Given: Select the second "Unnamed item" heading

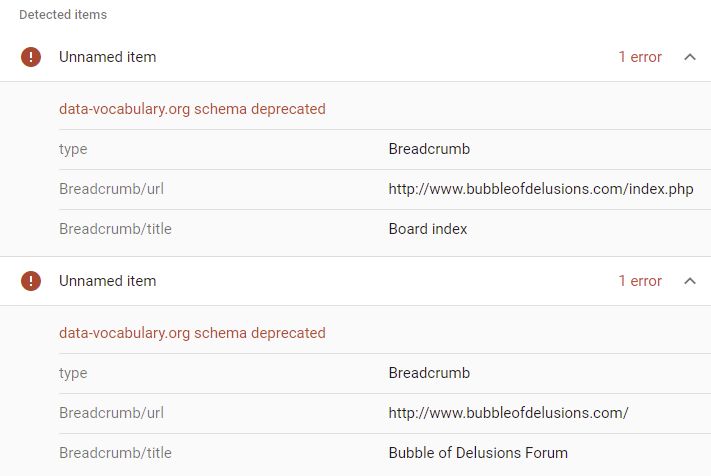Looking at the screenshot, I should click(x=107, y=281).
